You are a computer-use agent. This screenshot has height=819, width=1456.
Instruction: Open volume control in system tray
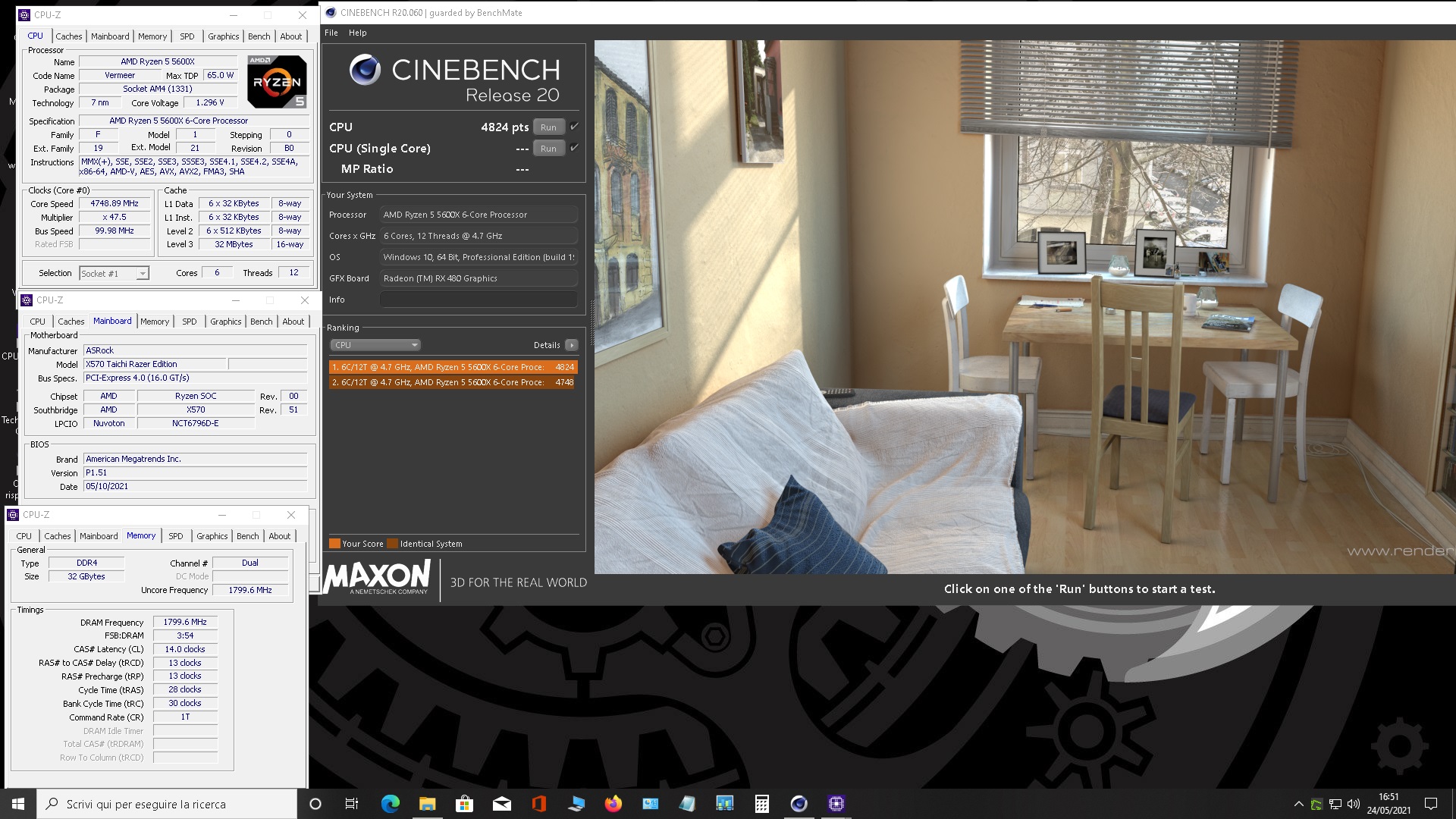click(1354, 804)
